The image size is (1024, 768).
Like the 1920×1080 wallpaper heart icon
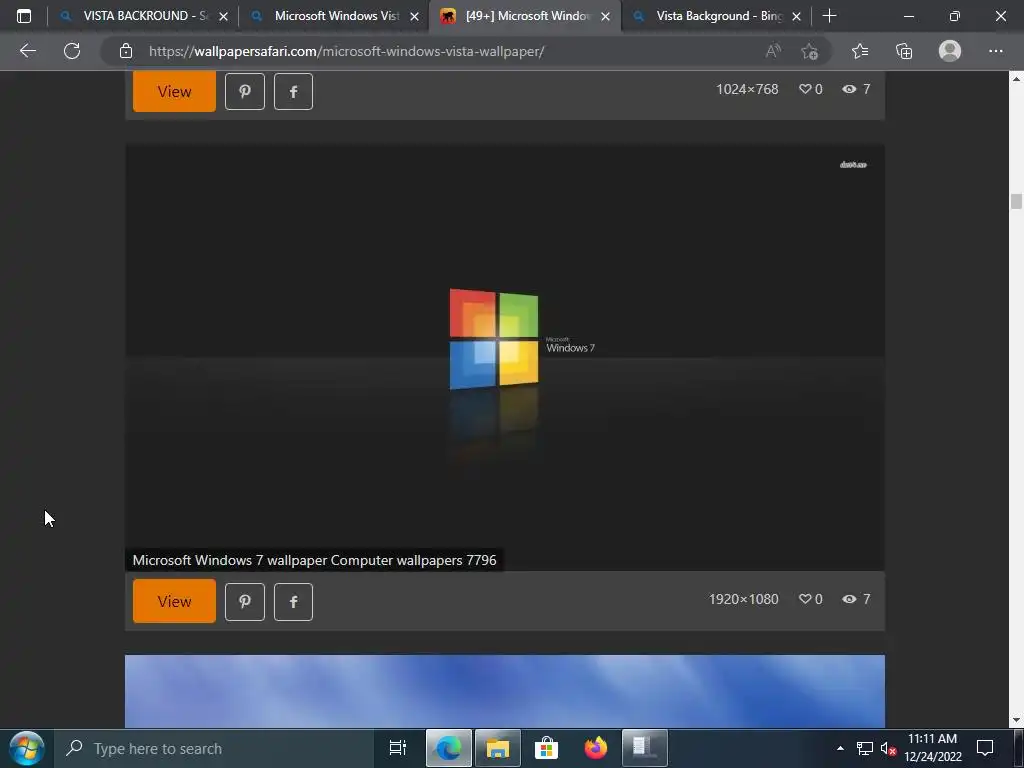pos(805,599)
